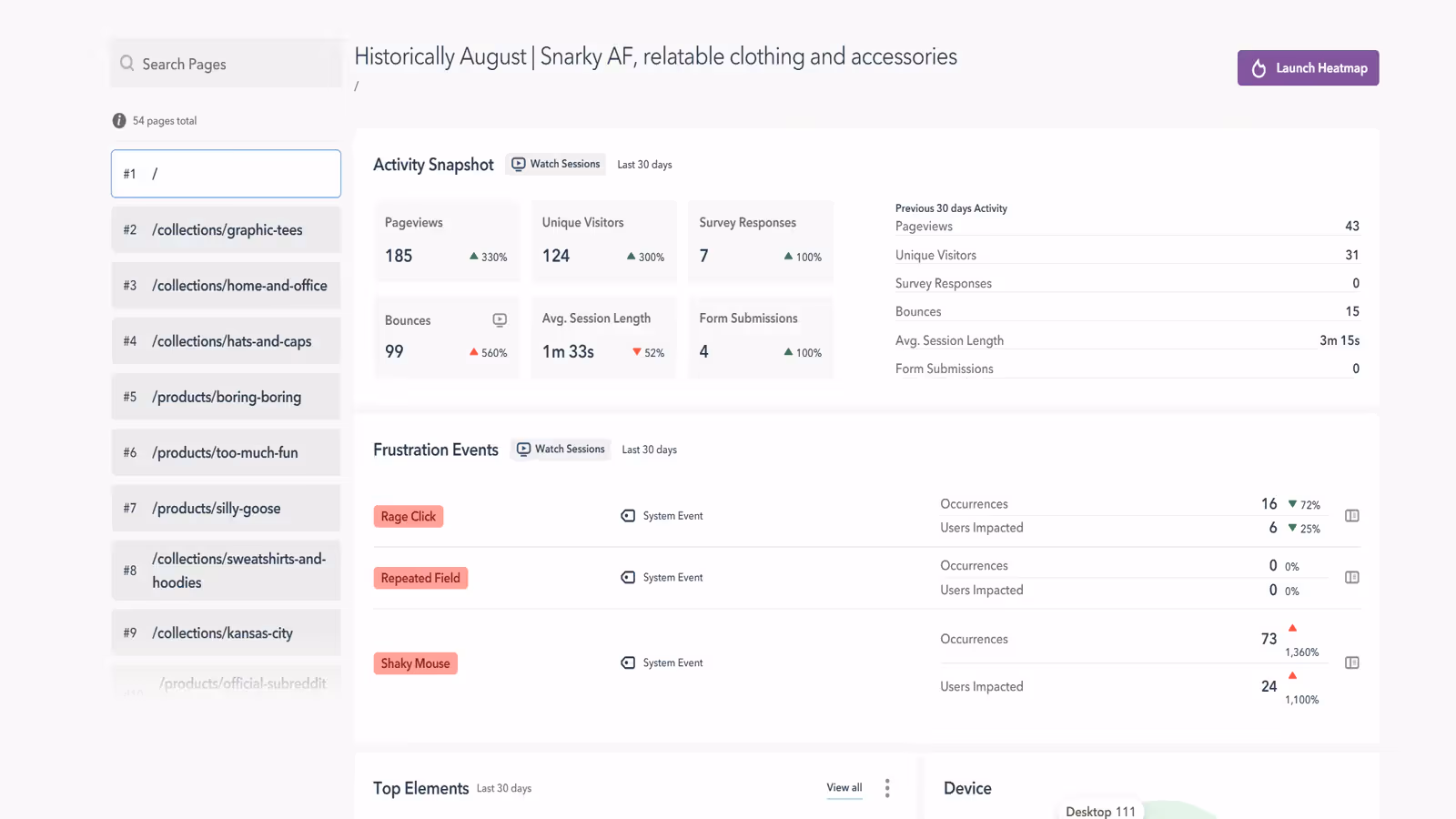Click the flame icon on Launch Heatmap
The width and height of the screenshot is (1456, 819).
1259,68
